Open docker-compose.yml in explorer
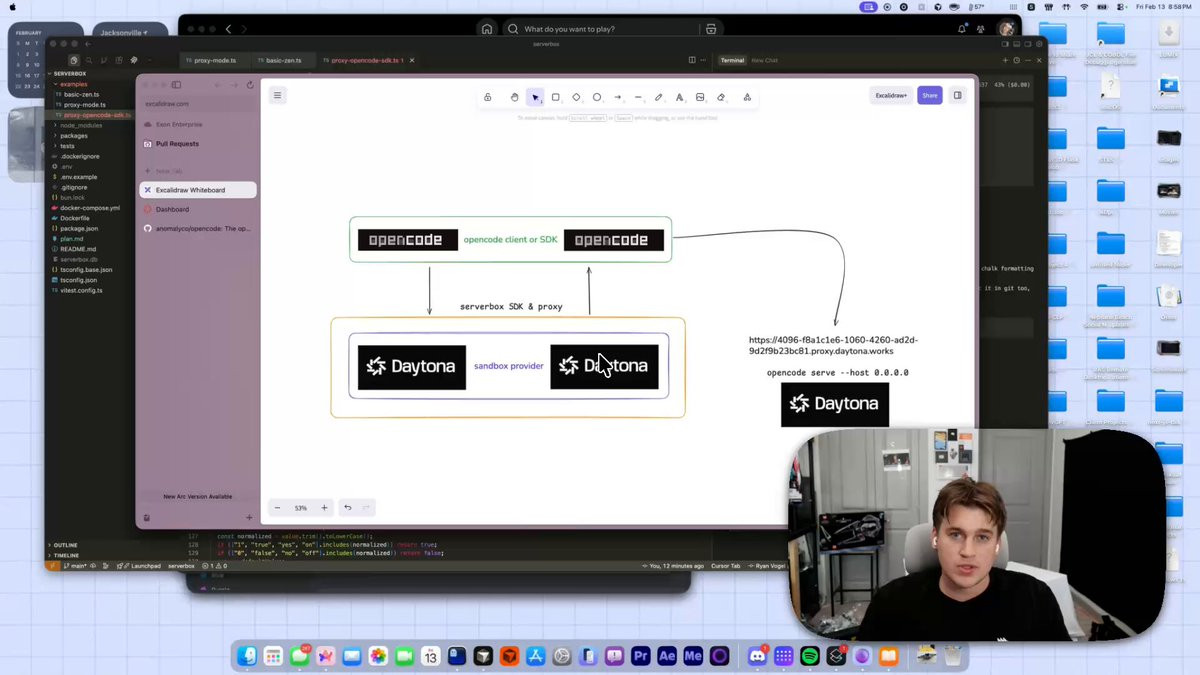1200x675 pixels. coord(89,208)
